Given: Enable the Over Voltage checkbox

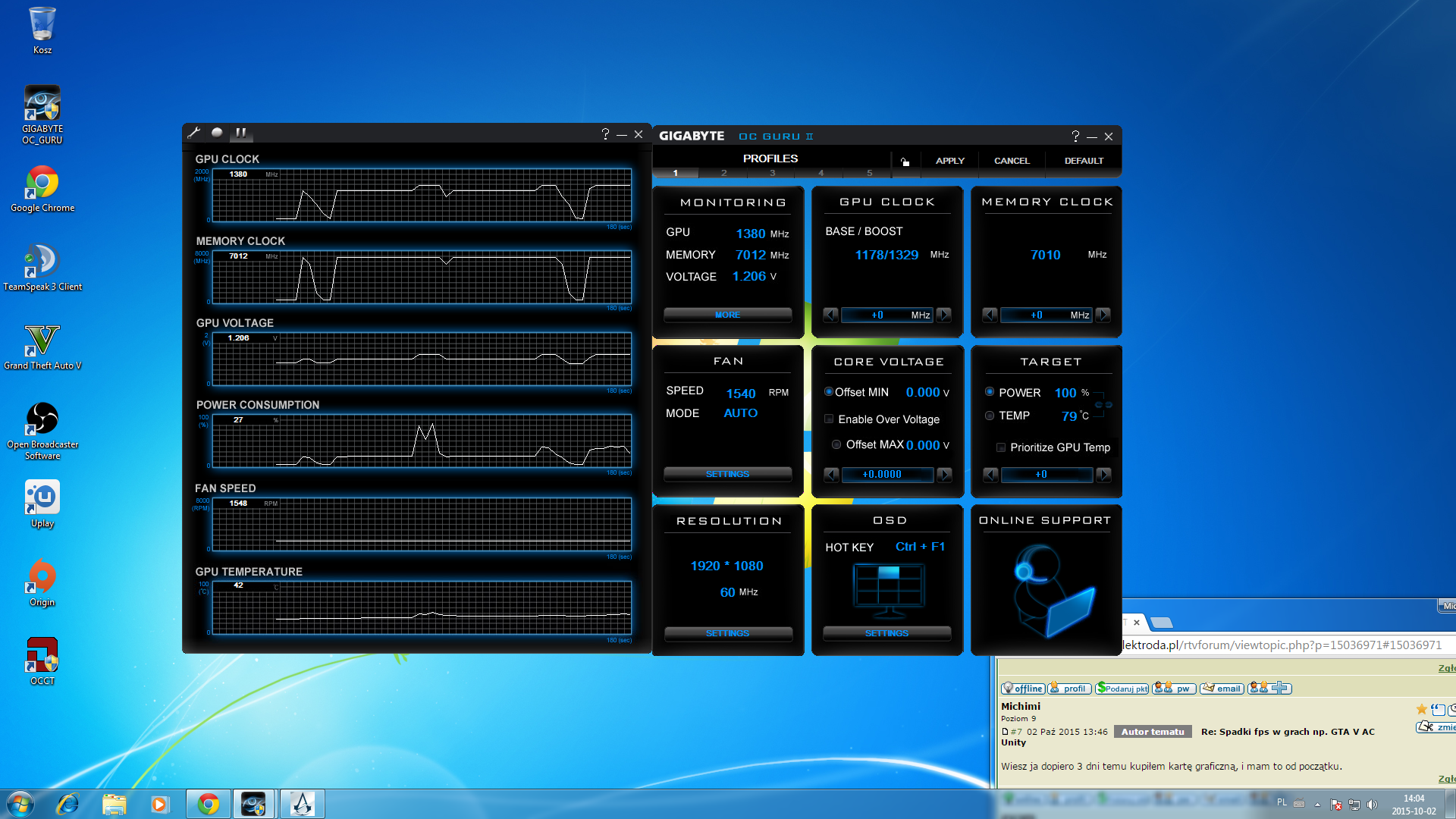Looking at the screenshot, I should pyautogui.click(x=829, y=419).
